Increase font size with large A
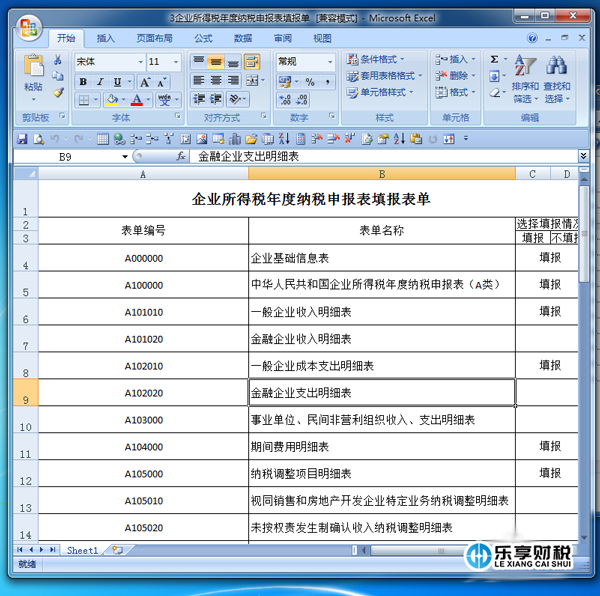 click(x=145, y=82)
